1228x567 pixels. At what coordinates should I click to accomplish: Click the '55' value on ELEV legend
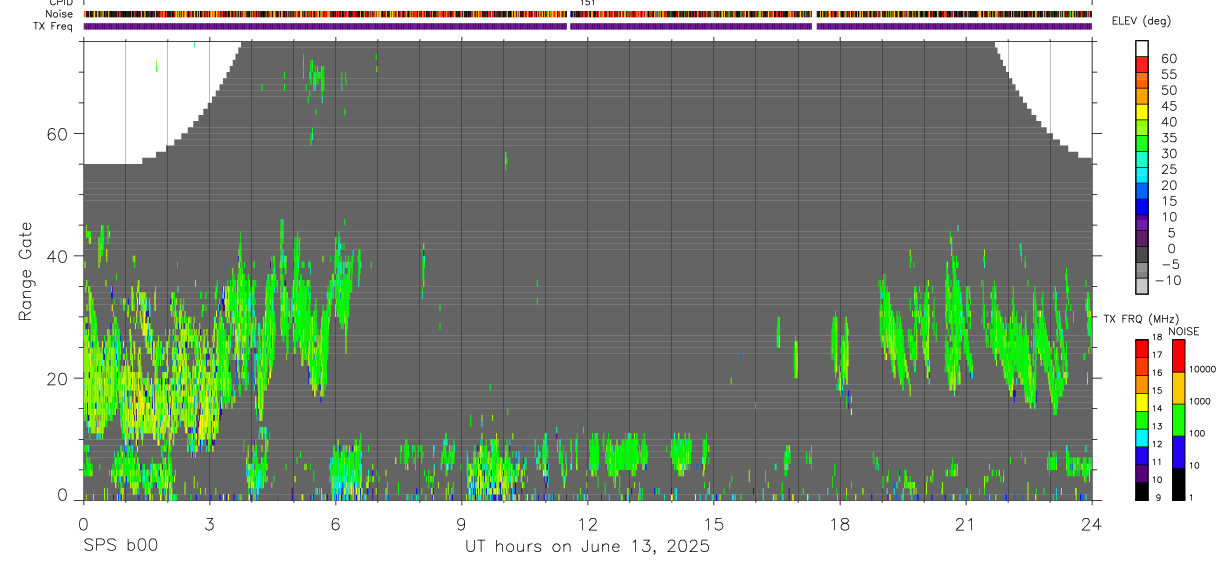[1169, 74]
